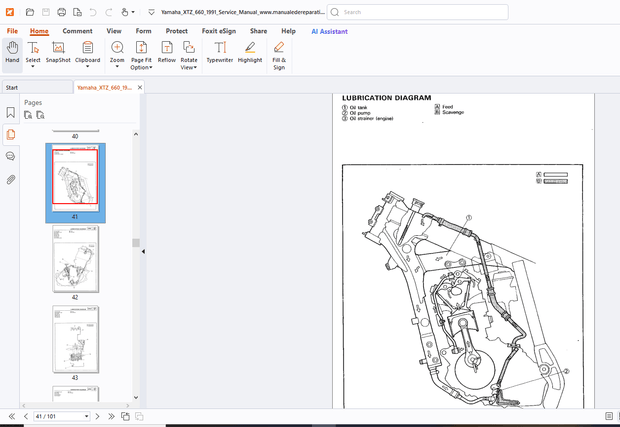
Task: Select page 42 thumbnail
Action: coord(75,259)
